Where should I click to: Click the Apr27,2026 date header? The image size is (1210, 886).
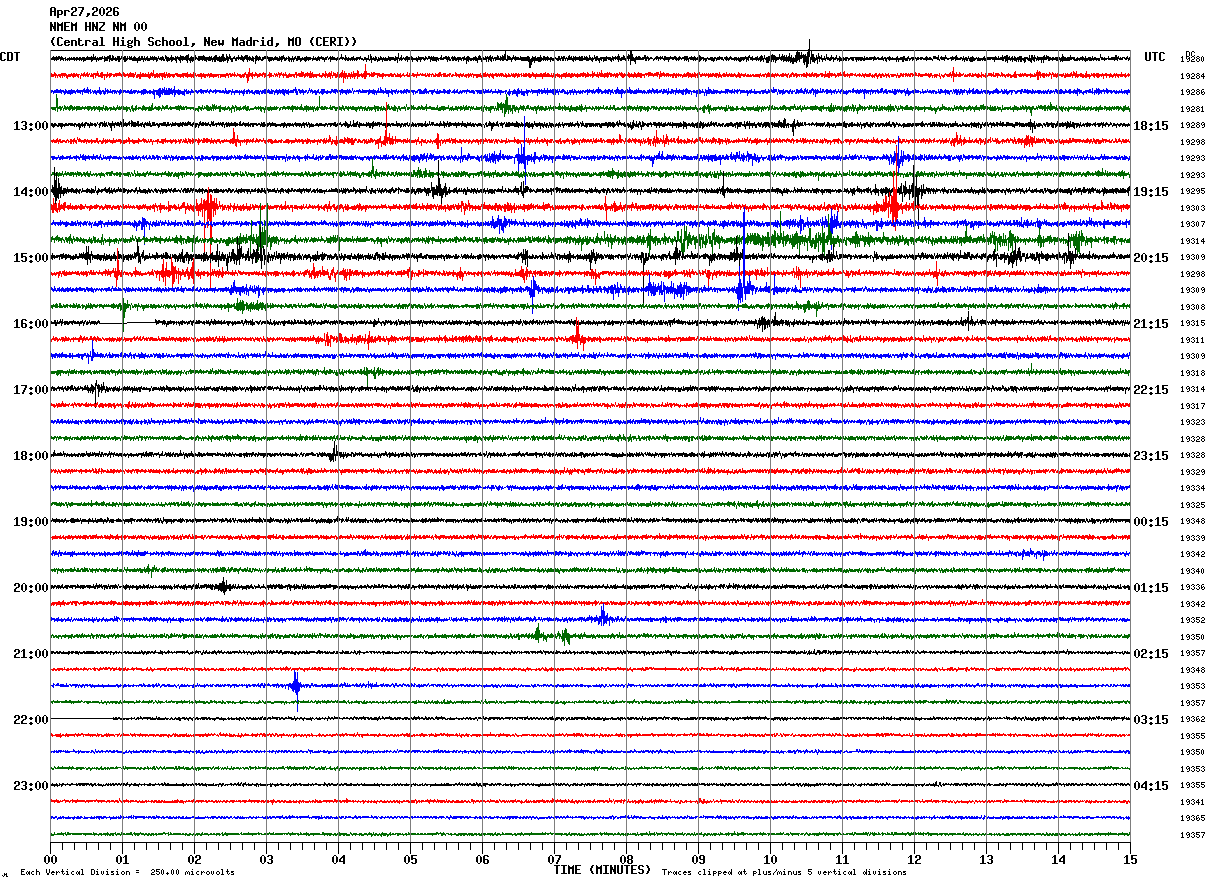[x=84, y=12]
